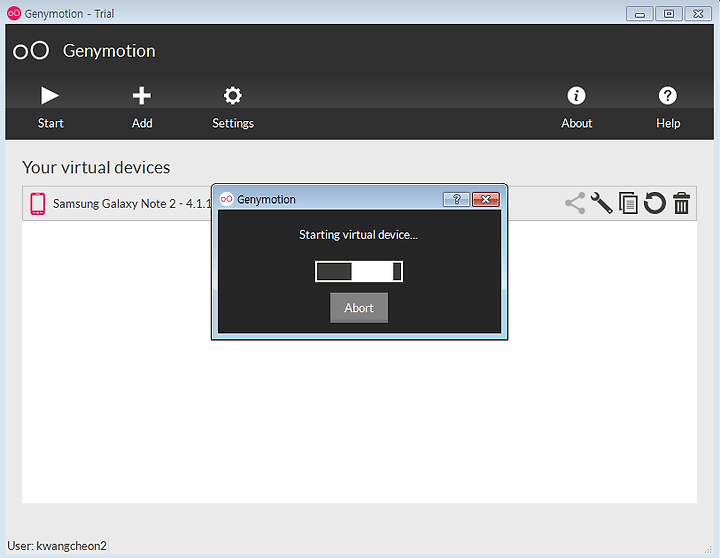Clone the device with copy icon

(628, 203)
